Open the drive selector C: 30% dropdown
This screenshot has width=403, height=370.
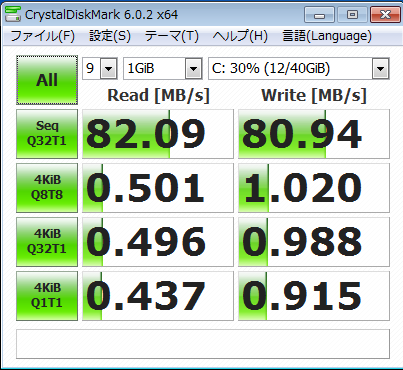click(299, 69)
